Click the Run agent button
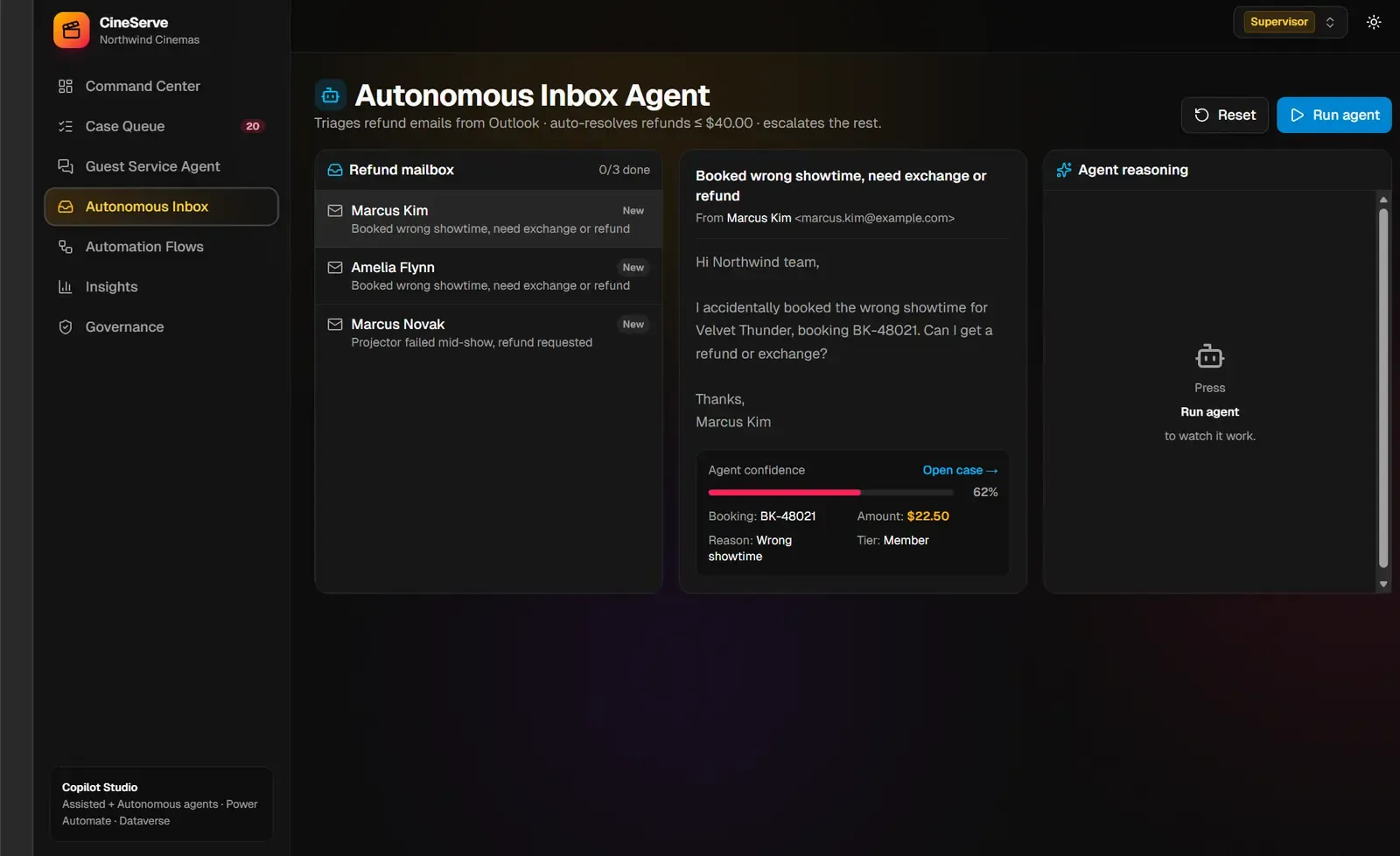Screen dimensions: 1400x856 tap(1333, 115)
